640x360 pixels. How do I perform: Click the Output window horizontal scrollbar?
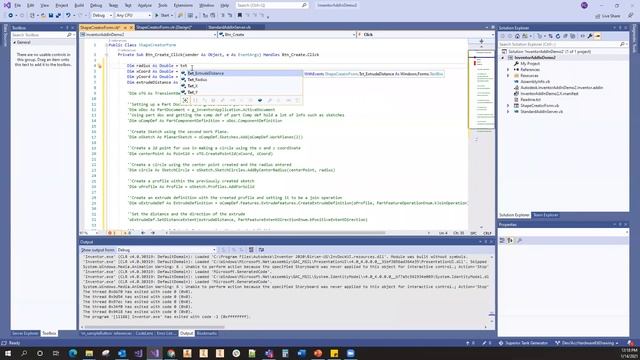(155, 327)
